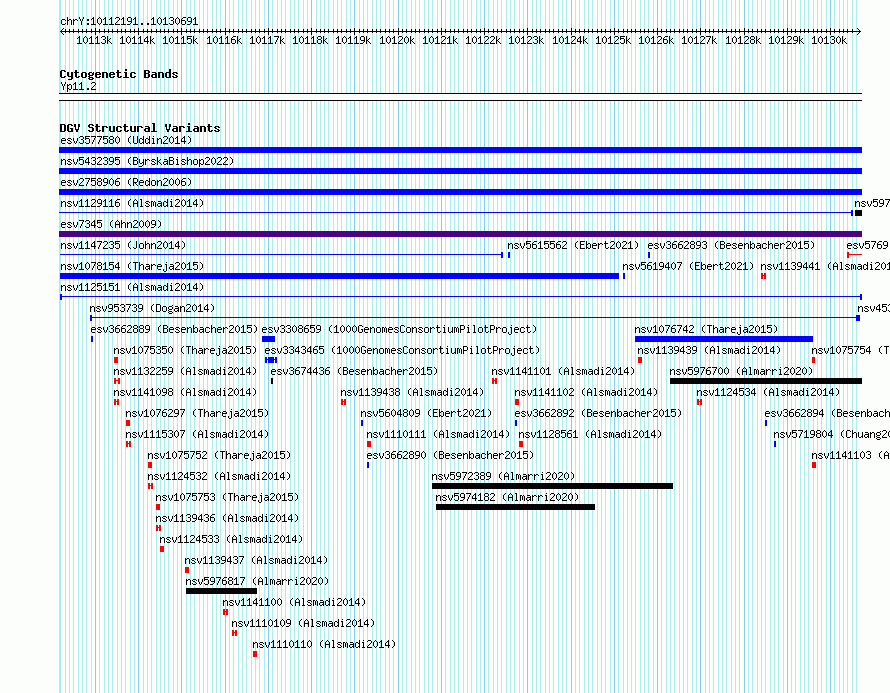Click nsv1139438 (Alsmadi2014) label
Viewport: 890px width, 693px height.
coord(412,392)
